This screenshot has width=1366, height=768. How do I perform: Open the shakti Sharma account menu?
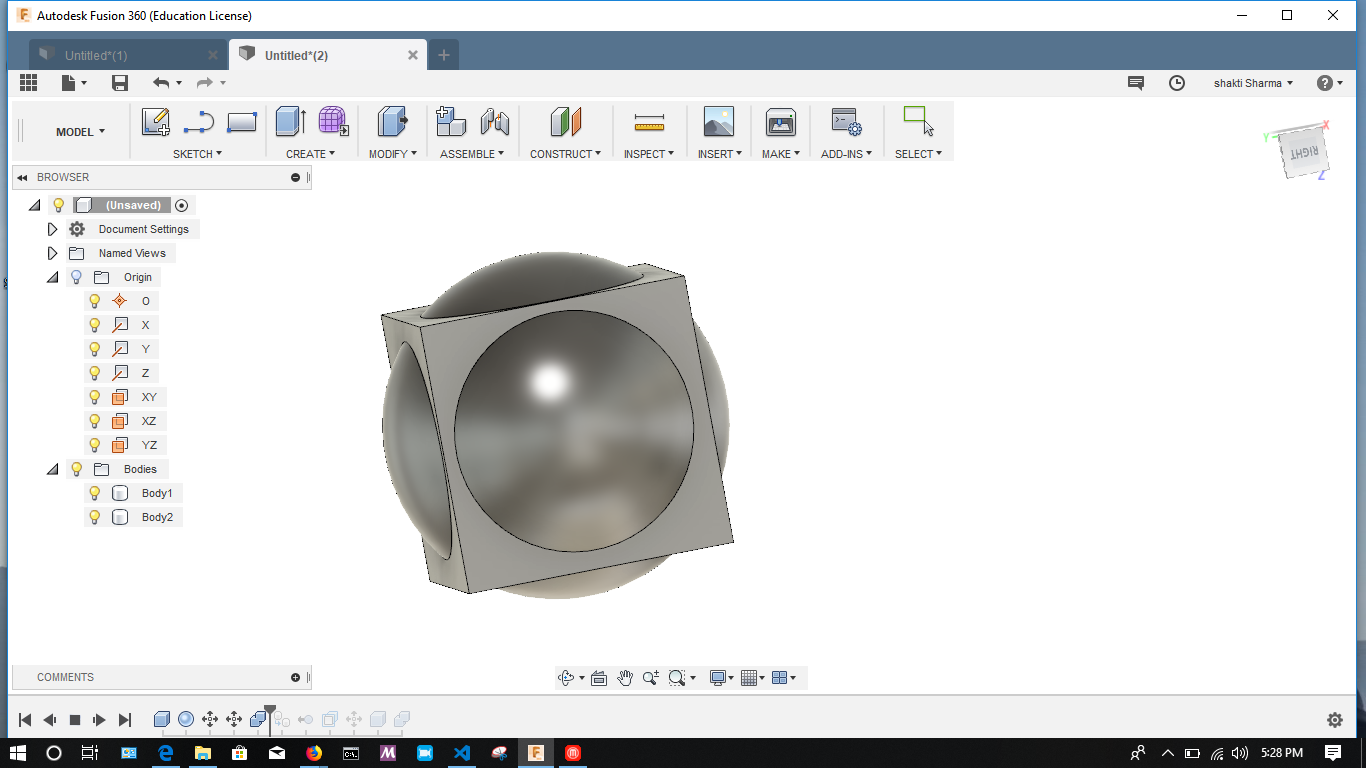click(x=1254, y=83)
